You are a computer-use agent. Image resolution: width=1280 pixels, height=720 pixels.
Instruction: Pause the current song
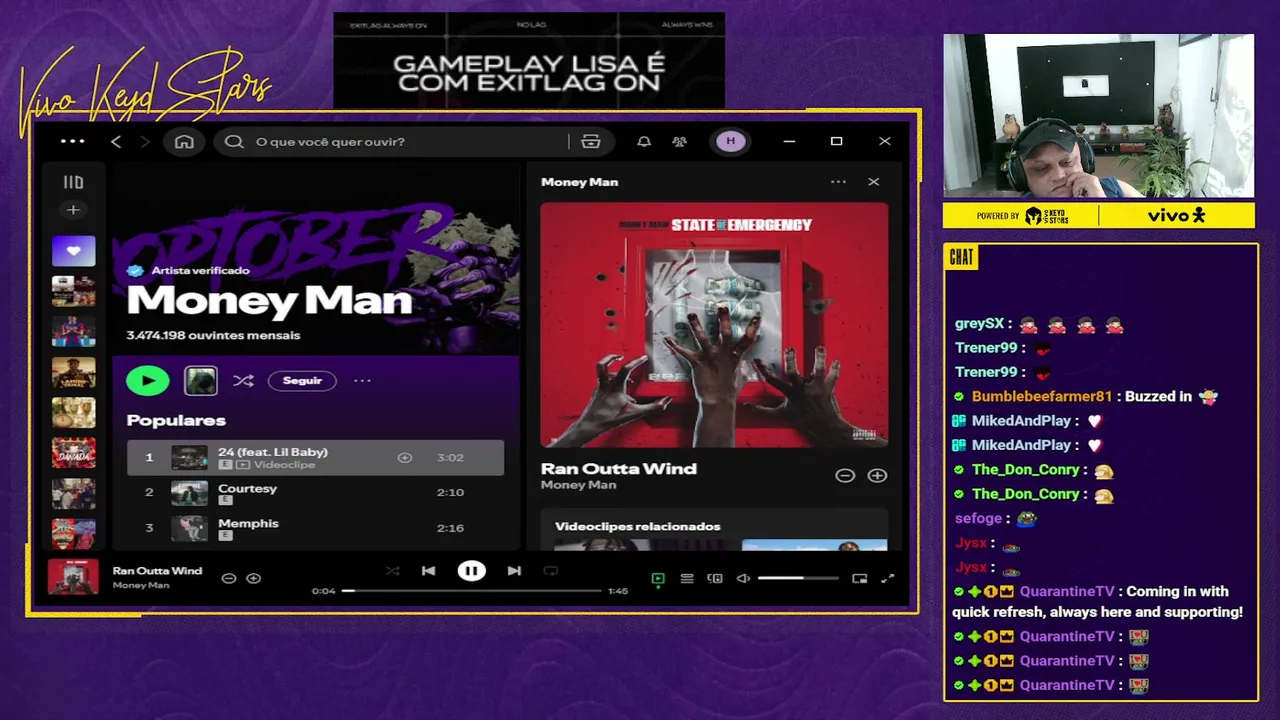click(471, 571)
